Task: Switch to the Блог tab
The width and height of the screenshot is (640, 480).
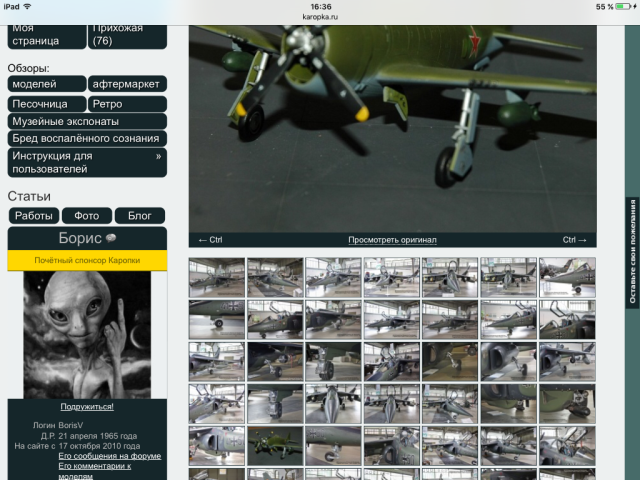Action: [x=140, y=216]
